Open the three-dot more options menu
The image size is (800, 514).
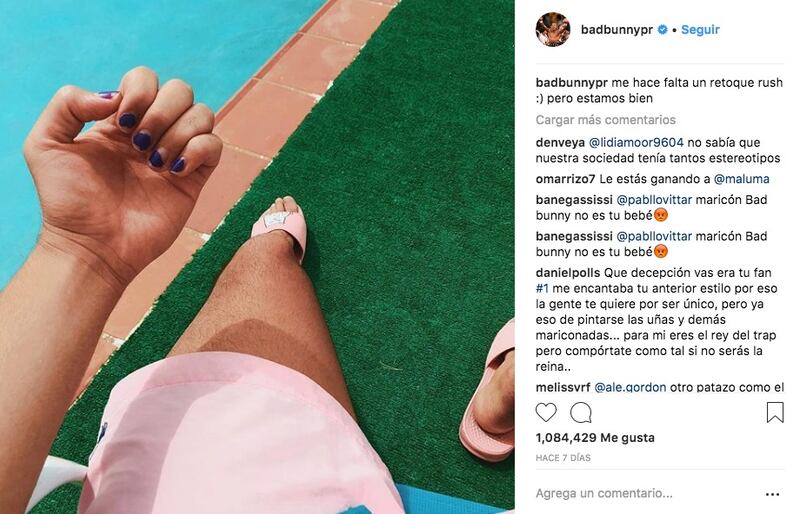click(x=772, y=494)
